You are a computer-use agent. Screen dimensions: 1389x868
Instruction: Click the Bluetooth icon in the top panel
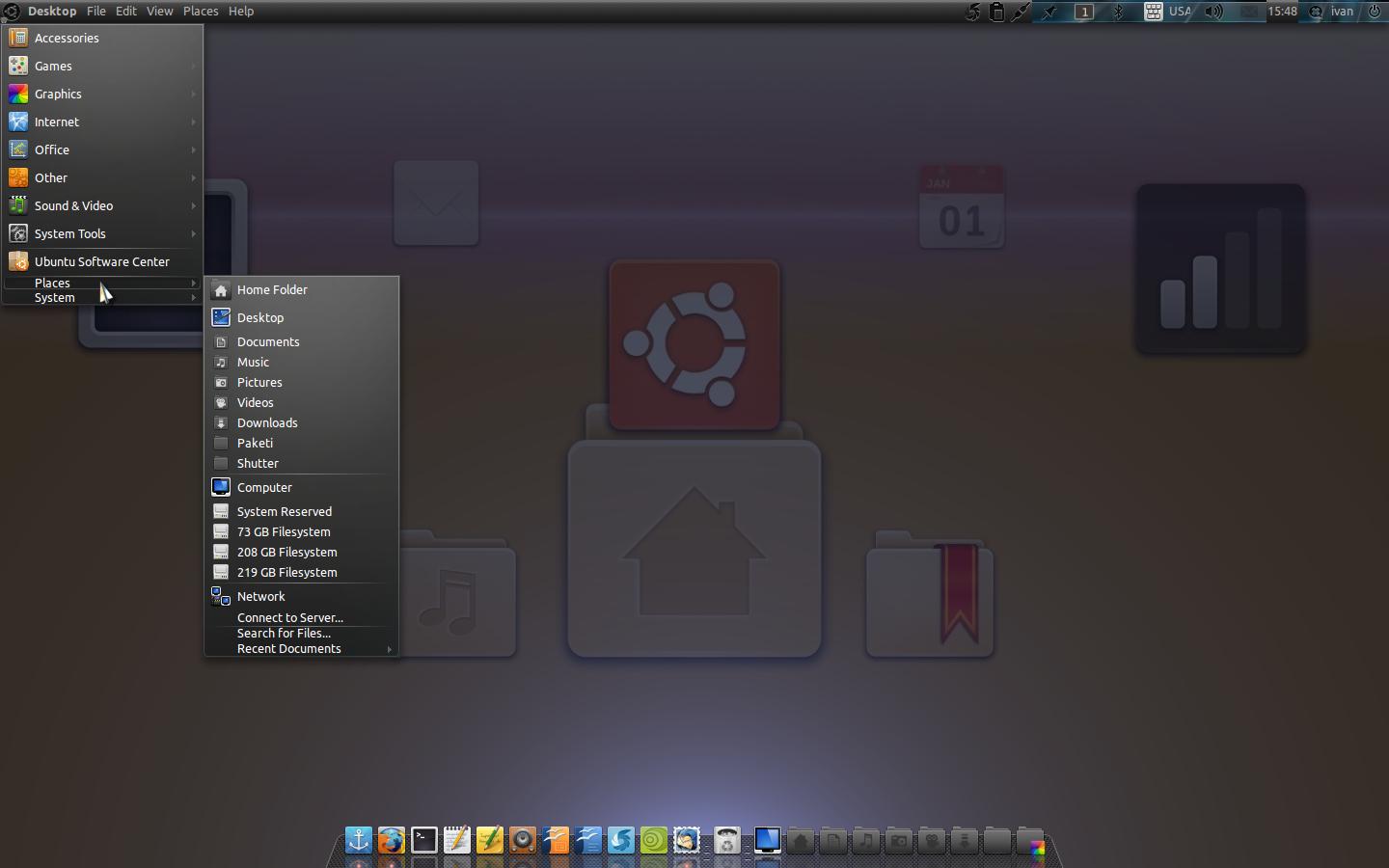[1119, 12]
